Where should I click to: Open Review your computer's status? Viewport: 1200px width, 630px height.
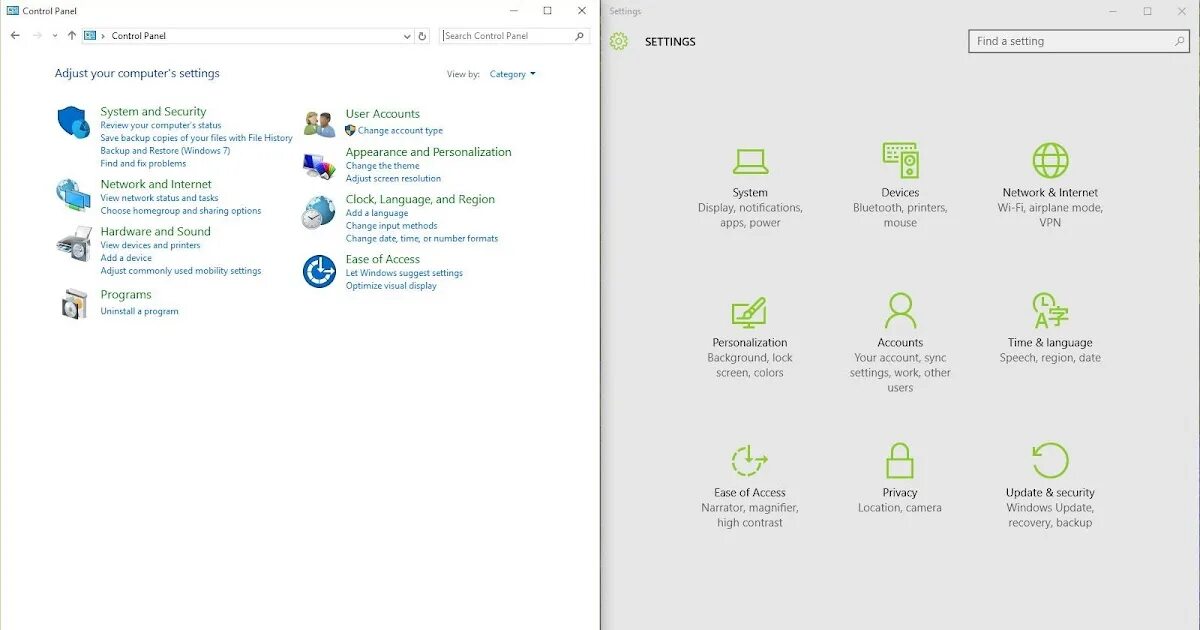pyautogui.click(x=161, y=125)
